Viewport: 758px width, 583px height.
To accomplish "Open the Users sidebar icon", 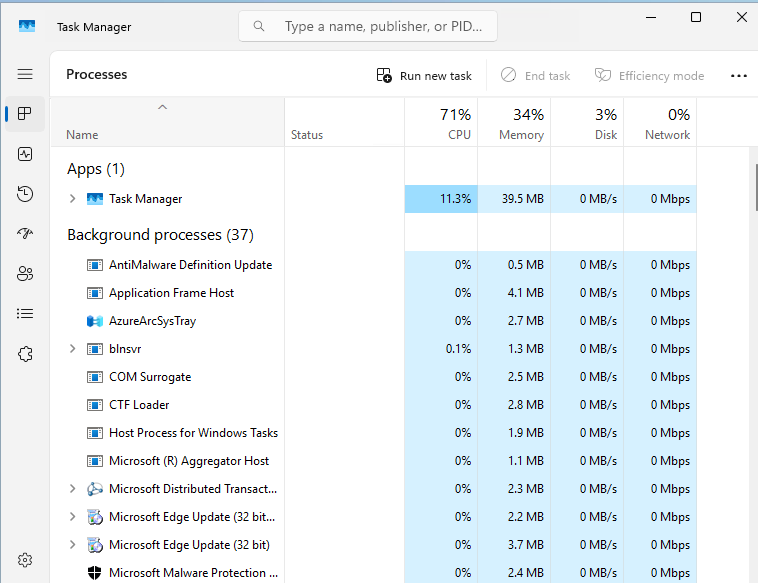I will tap(25, 274).
